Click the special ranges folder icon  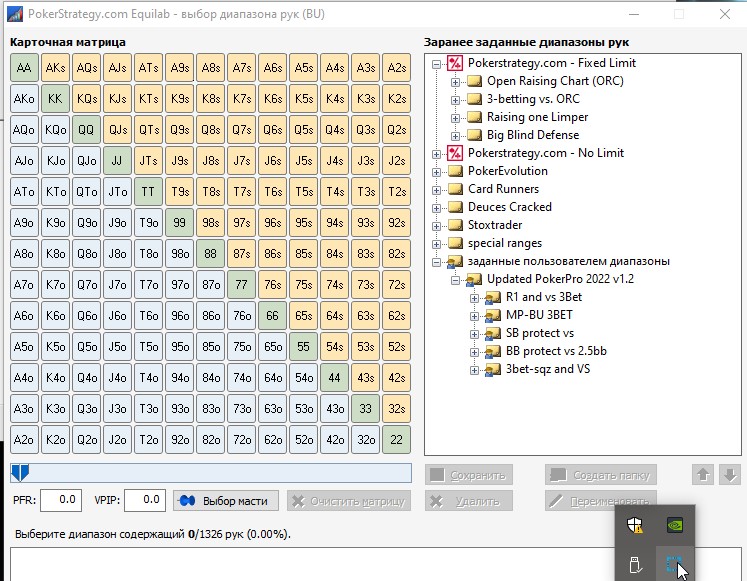click(x=455, y=243)
